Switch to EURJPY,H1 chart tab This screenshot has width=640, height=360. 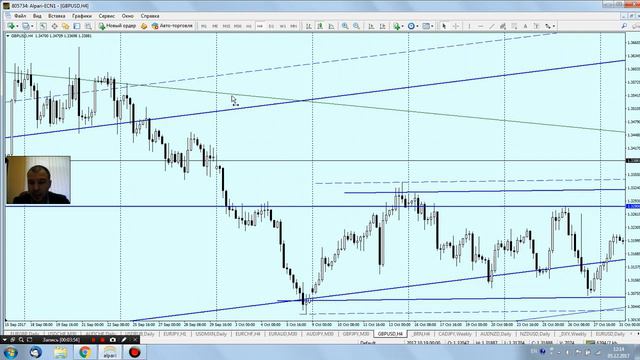click(x=175, y=334)
